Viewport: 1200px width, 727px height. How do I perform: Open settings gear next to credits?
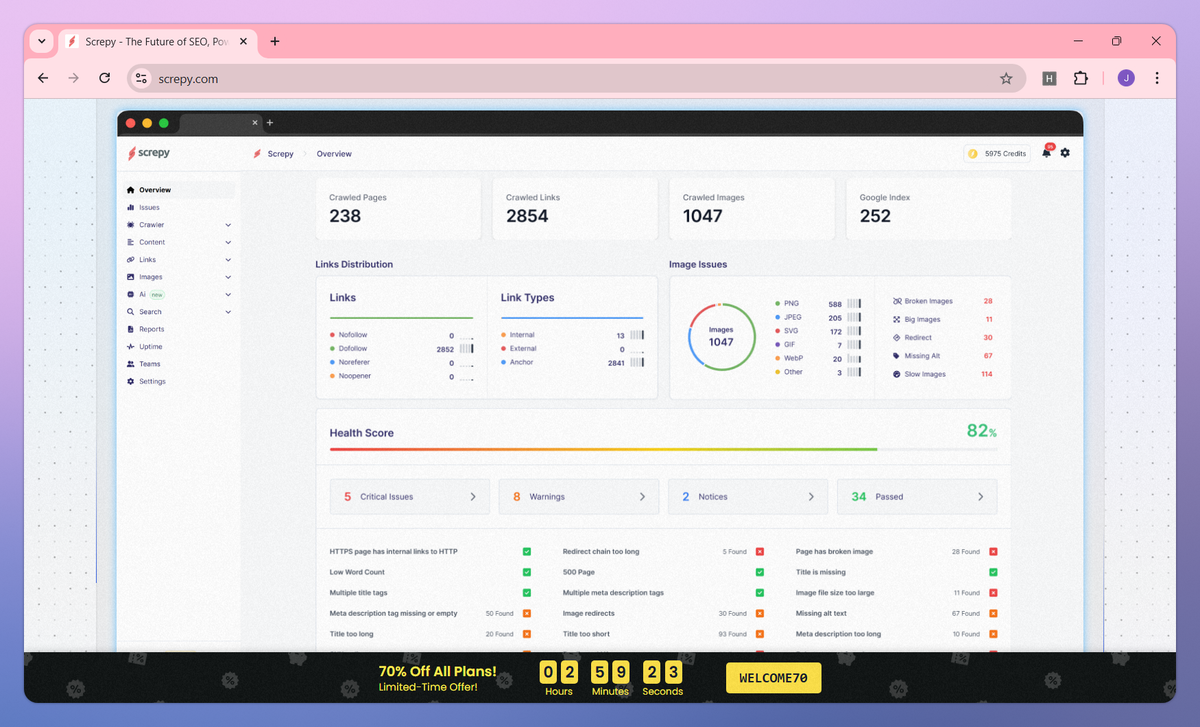point(1065,153)
